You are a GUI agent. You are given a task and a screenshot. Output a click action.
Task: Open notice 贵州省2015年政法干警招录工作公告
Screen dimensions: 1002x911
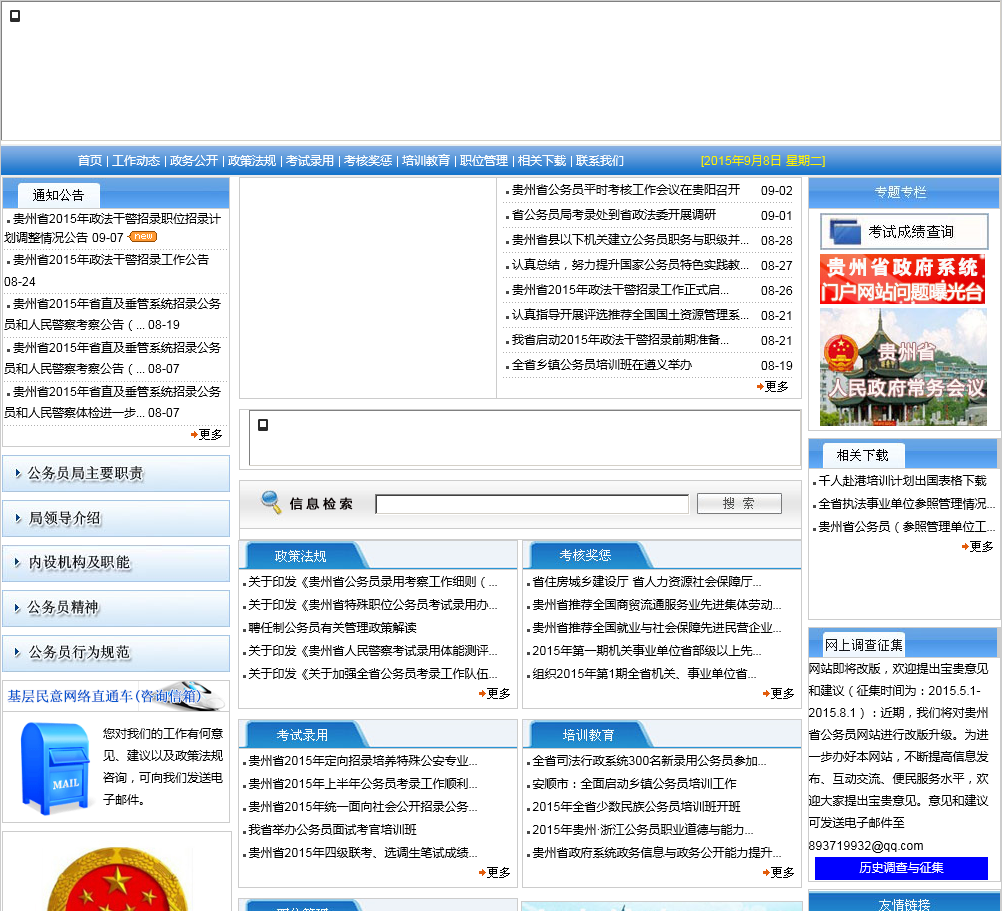point(111,260)
